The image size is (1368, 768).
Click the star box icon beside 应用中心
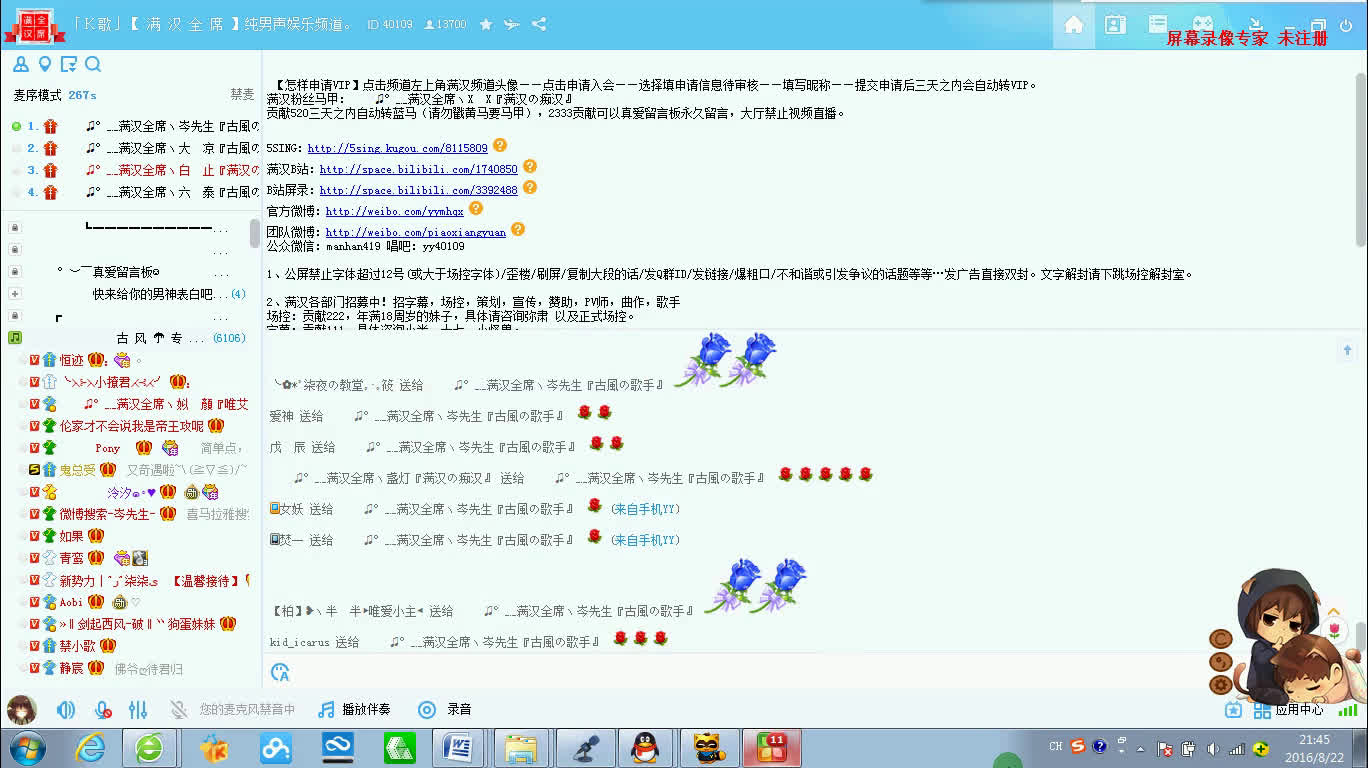[x=1234, y=710]
